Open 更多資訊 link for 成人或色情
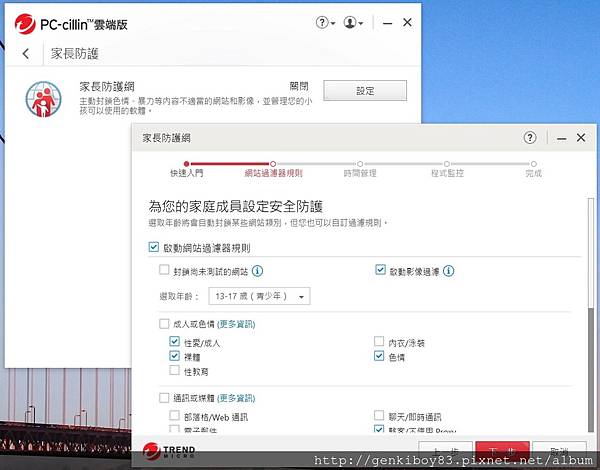This screenshot has width=600, height=470. 236,324
